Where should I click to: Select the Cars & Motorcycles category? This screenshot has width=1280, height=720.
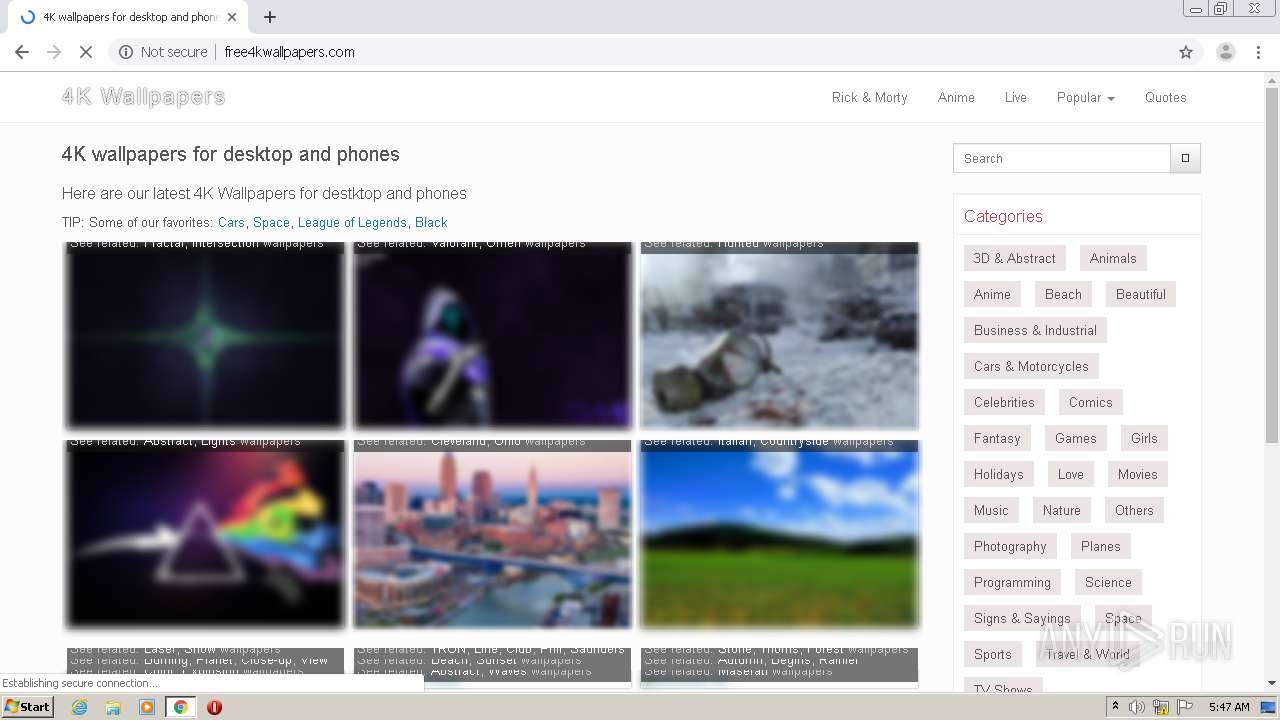coord(1031,366)
